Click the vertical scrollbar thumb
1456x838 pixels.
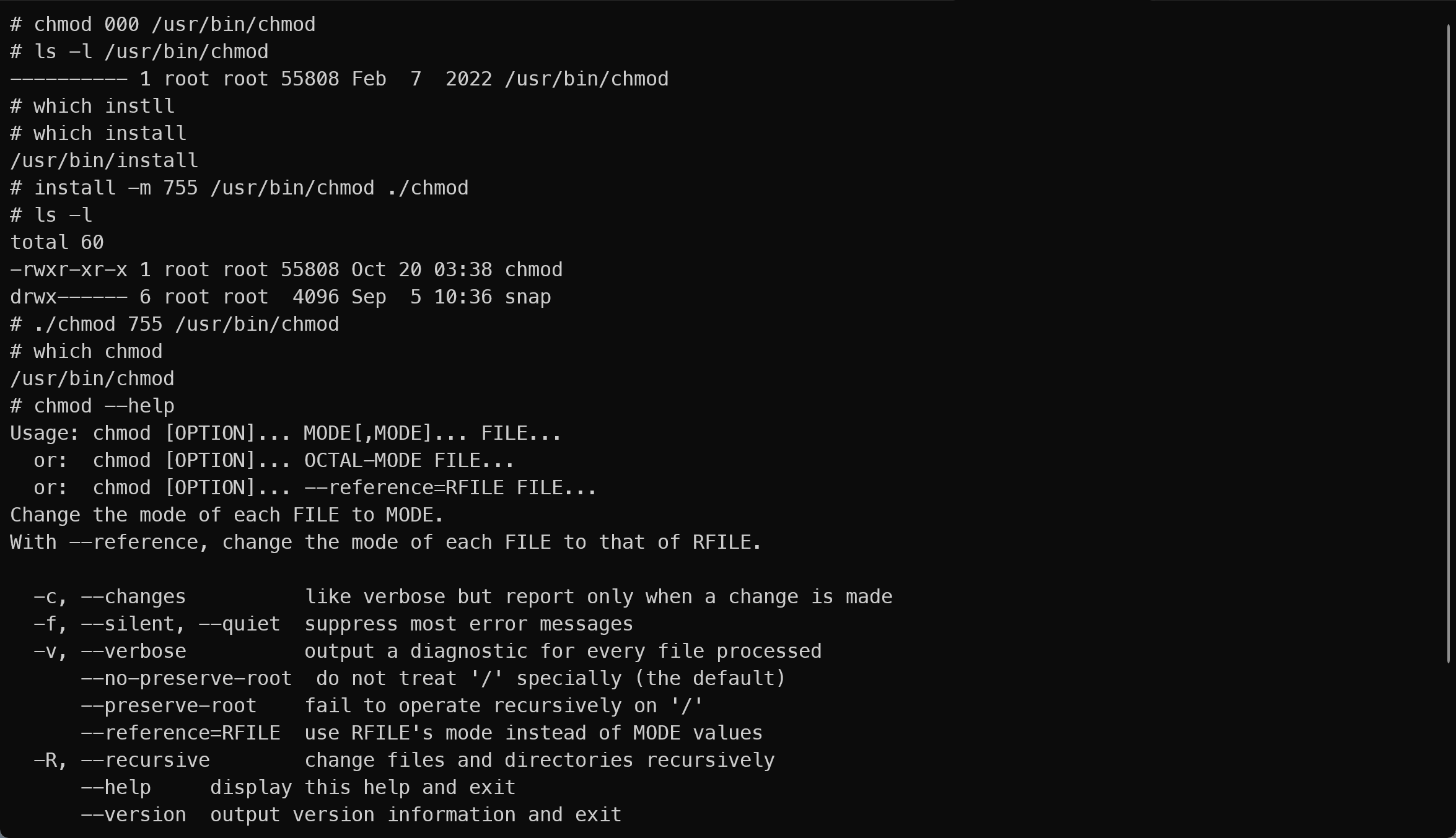1449,344
